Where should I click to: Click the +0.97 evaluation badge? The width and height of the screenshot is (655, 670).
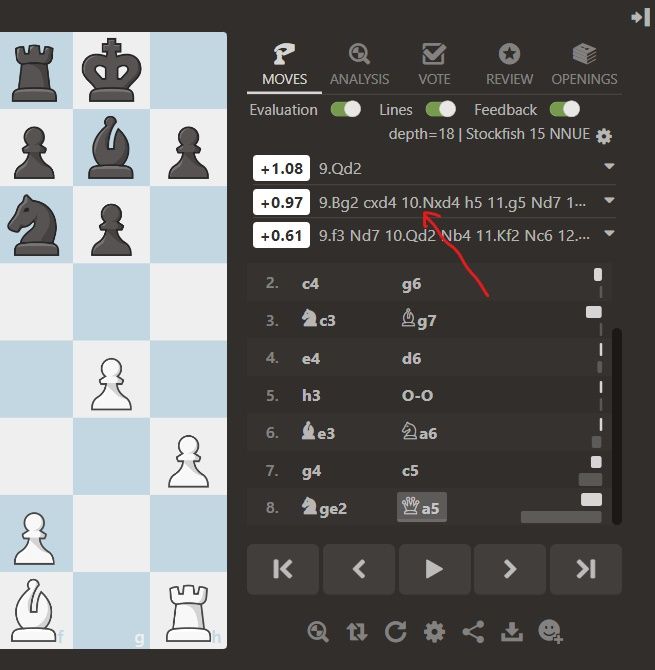point(281,202)
